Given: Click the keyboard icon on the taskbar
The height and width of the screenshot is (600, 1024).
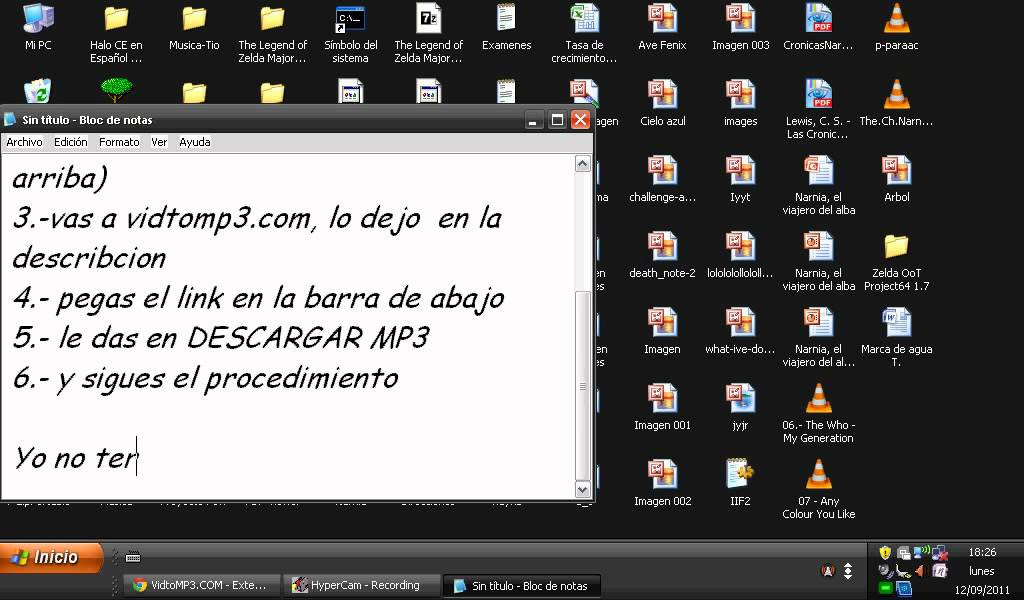Looking at the screenshot, I should tap(133, 557).
